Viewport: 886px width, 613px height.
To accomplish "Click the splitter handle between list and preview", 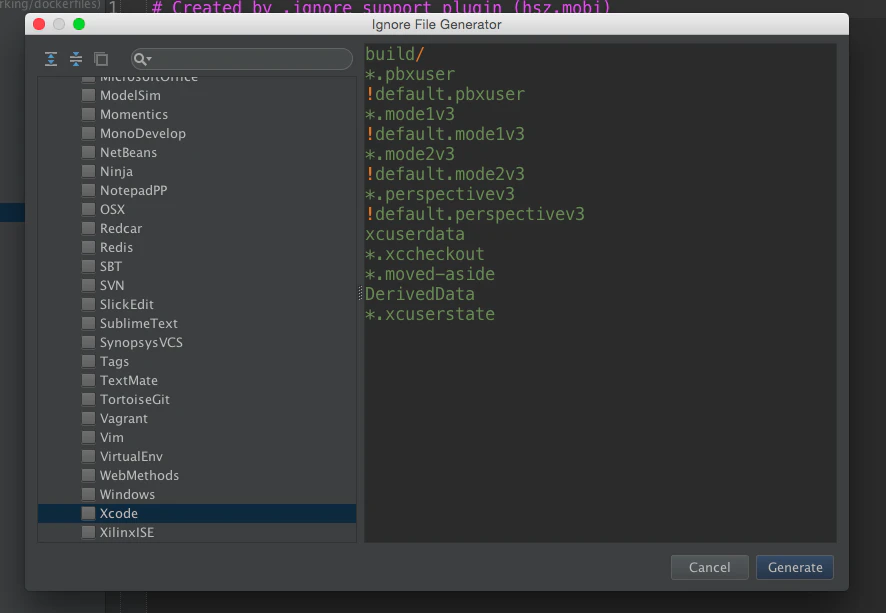I will (360, 293).
